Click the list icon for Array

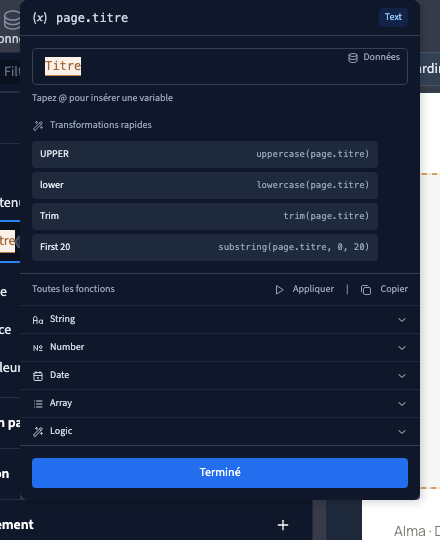38,404
